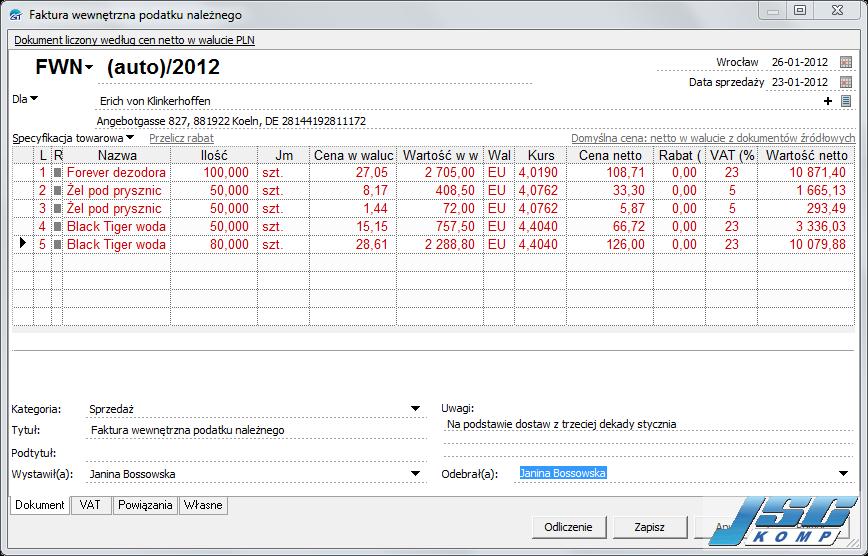Image resolution: width=868 pixels, height=556 pixels.
Task: Click the Odliczenie button
Action: (x=569, y=527)
